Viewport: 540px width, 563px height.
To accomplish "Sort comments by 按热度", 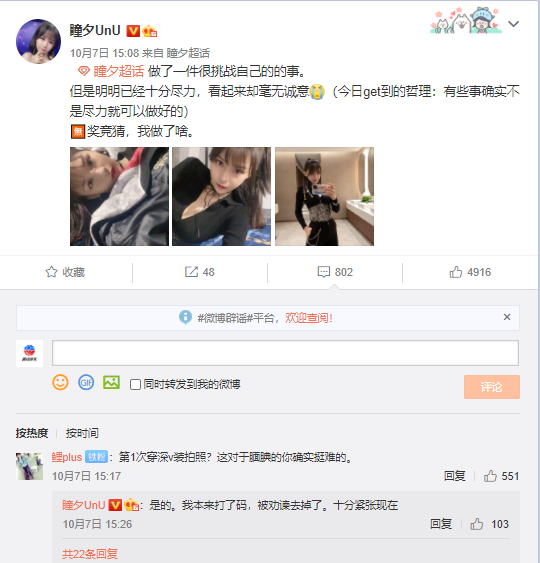I will (x=32, y=433).
